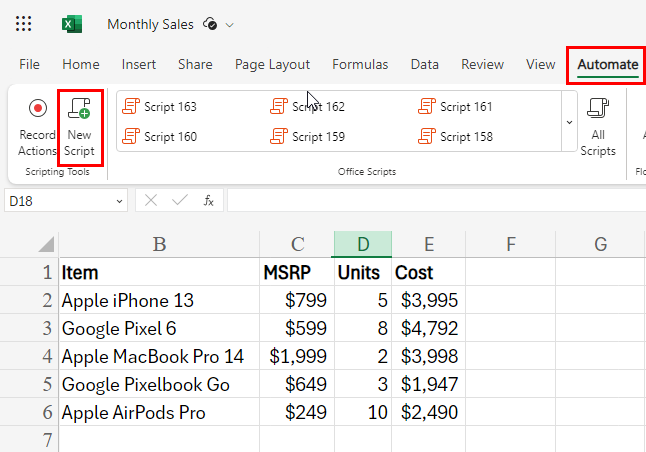
Task: Open the Share tab
Action: coord(195,64)
